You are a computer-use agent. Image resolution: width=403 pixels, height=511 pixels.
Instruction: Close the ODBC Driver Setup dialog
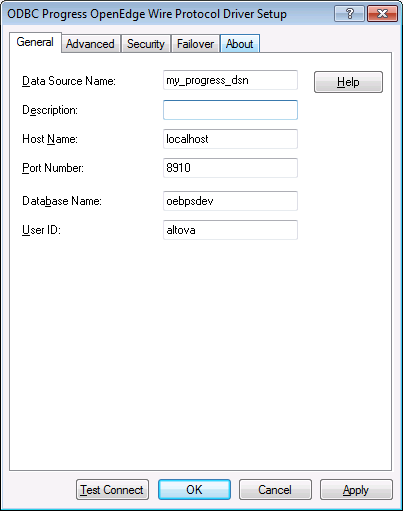tap(382, 14)
